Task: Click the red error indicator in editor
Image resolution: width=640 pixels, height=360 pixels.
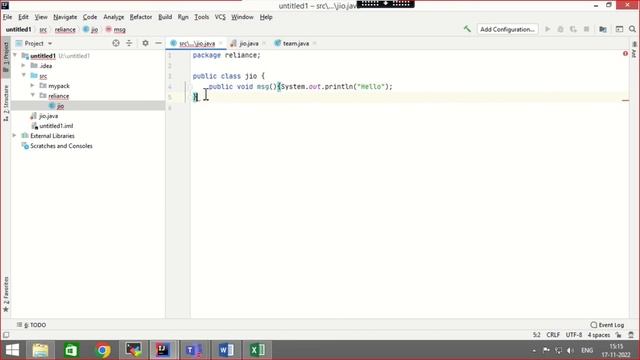Action: coord(625,54)
